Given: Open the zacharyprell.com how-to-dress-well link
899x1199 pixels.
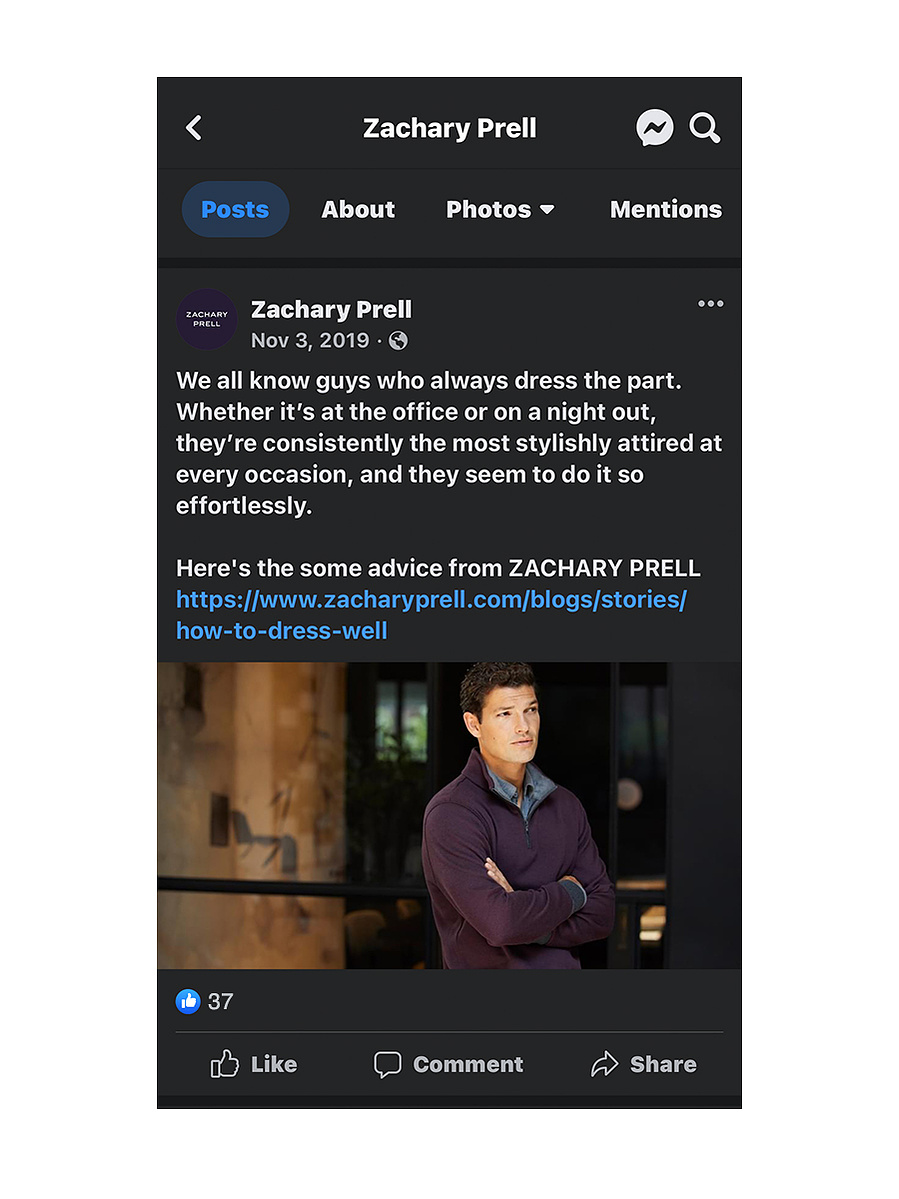Looking at the screenshot, I should point(431,615).
